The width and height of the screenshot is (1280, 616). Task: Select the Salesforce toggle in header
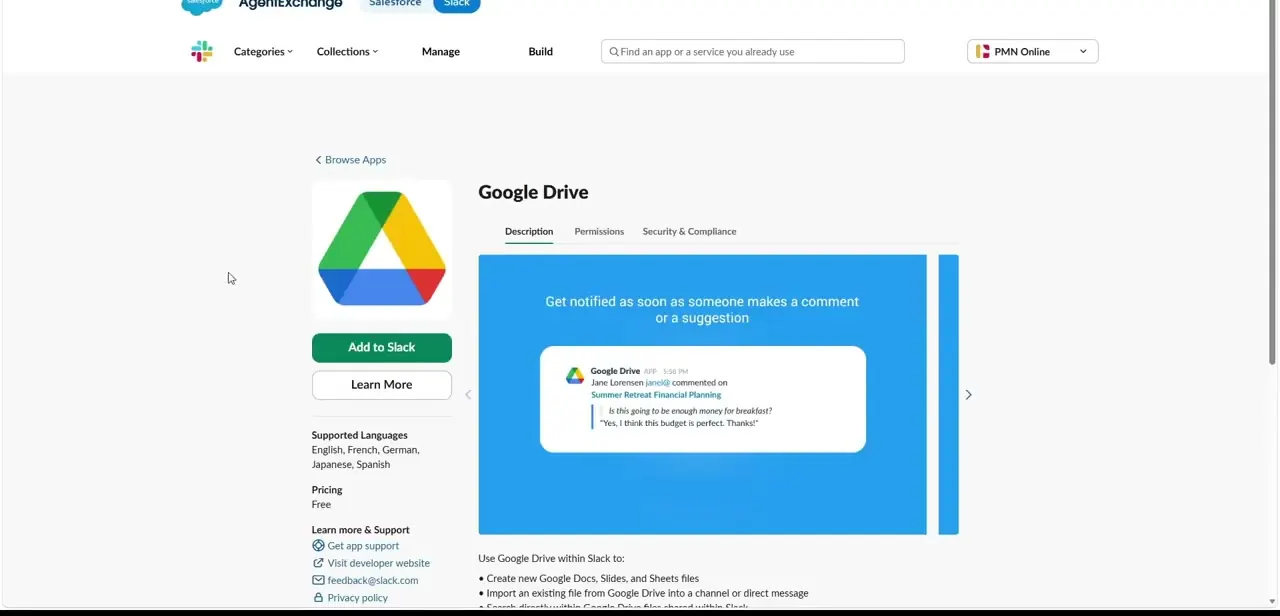395,4
